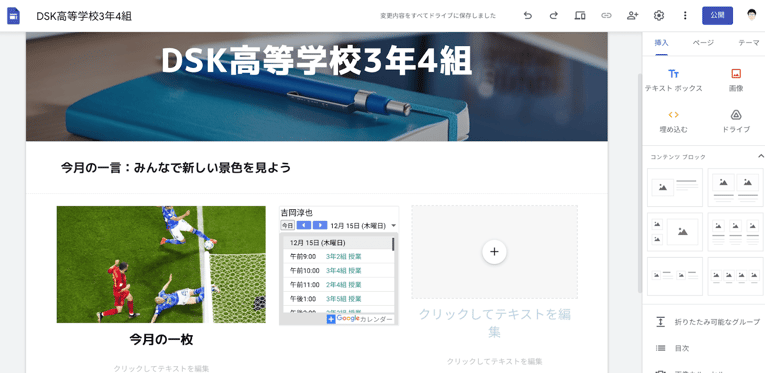Select image-left with text layout block
Image resolution: width=765 pixels, height=373 pixels.
coord(675,187)
